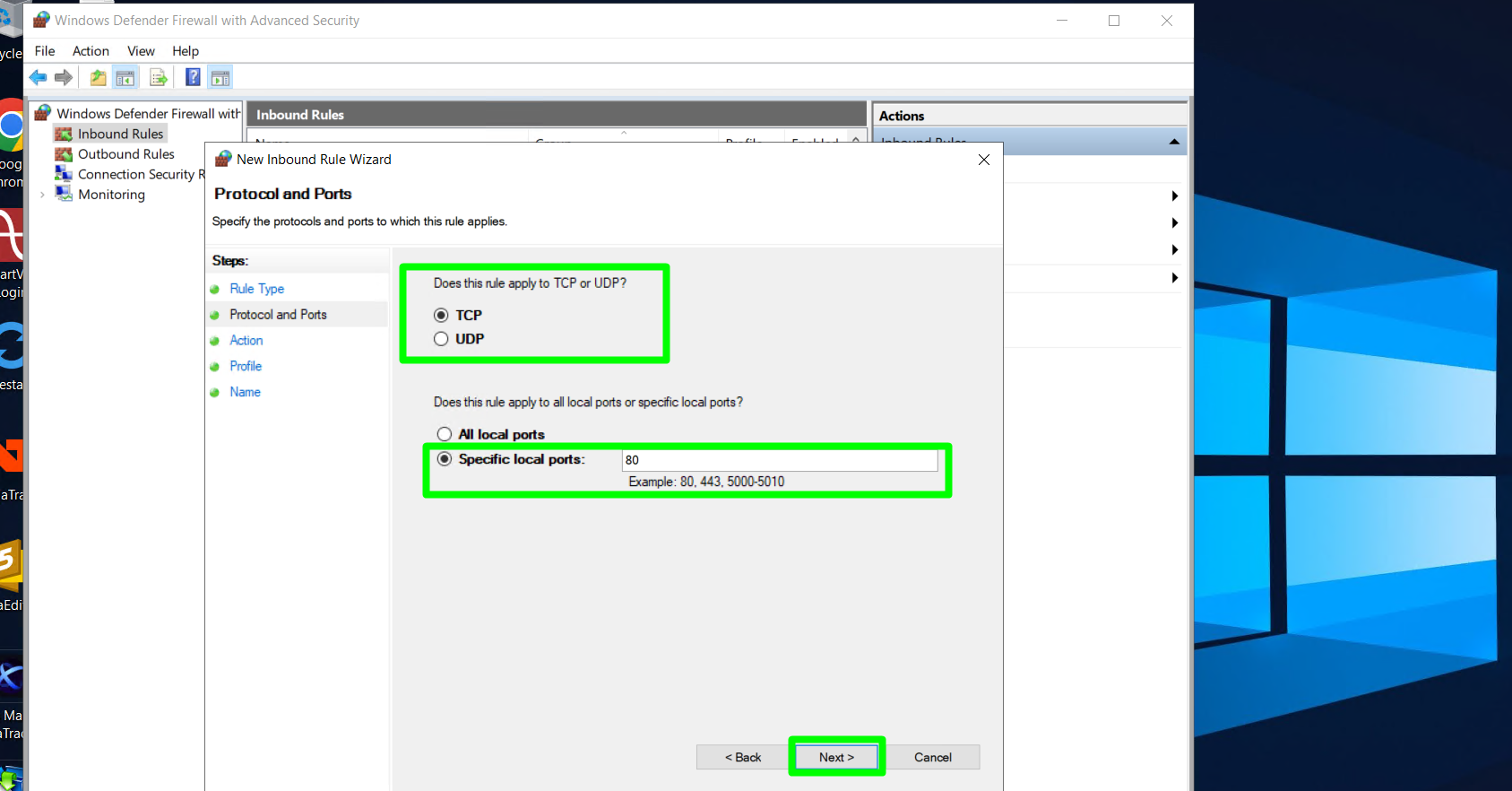Click the Next button in the wizard
The width and height of the screenshot is (1512, 791).
(x=836, y=757)
